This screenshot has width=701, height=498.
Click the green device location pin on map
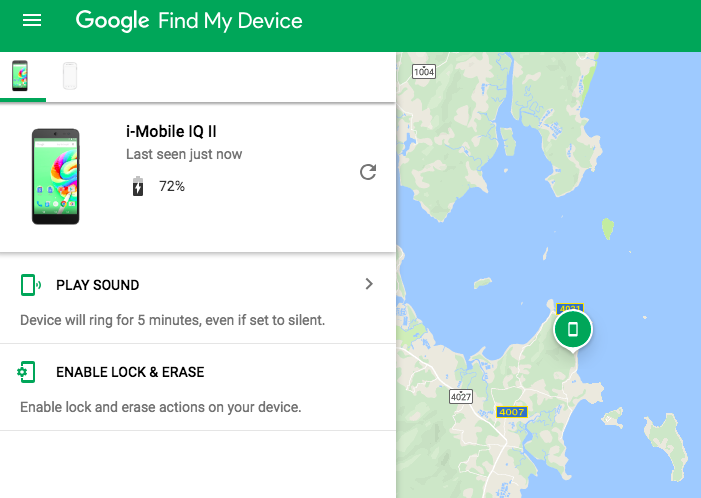click(572, 329)
